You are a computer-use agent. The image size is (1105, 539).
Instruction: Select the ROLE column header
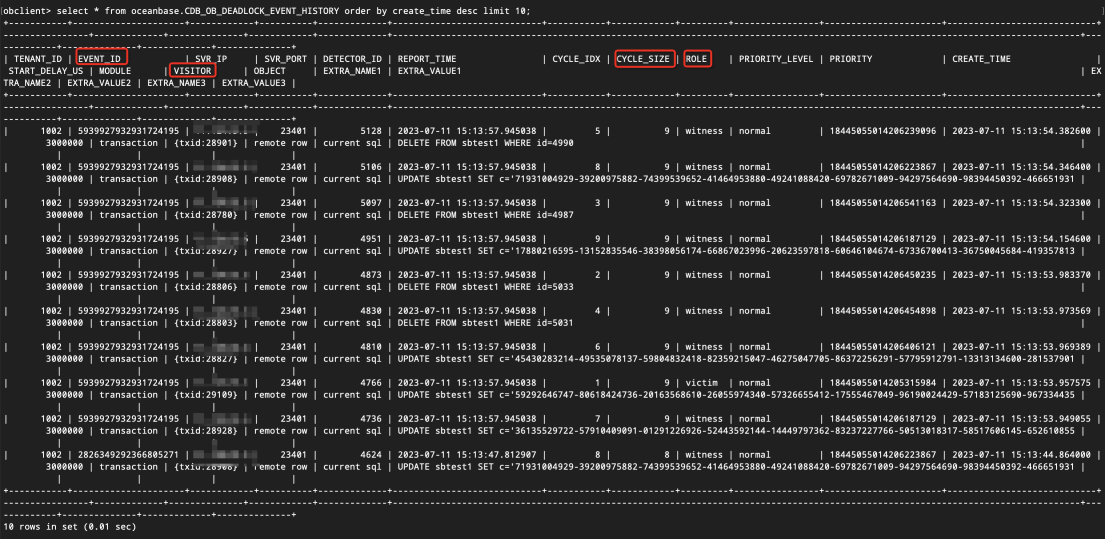pos(698,59)
